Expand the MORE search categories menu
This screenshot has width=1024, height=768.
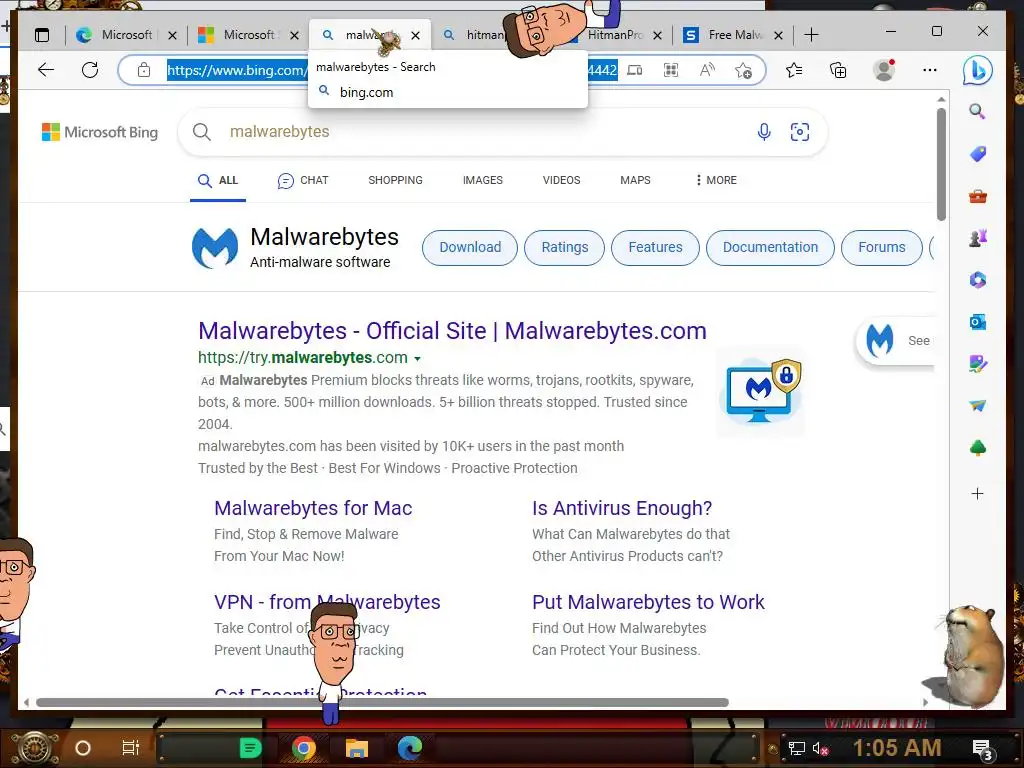pos(716,180)
